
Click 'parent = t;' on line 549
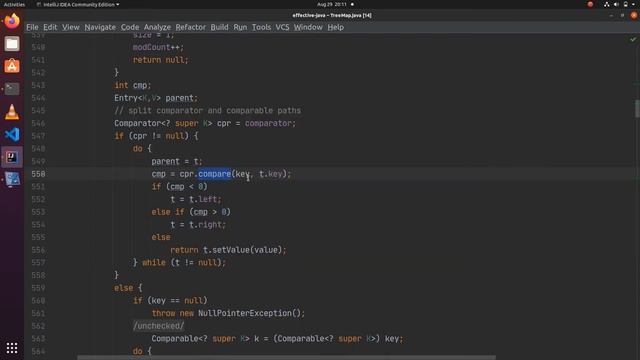click(177, 161)
